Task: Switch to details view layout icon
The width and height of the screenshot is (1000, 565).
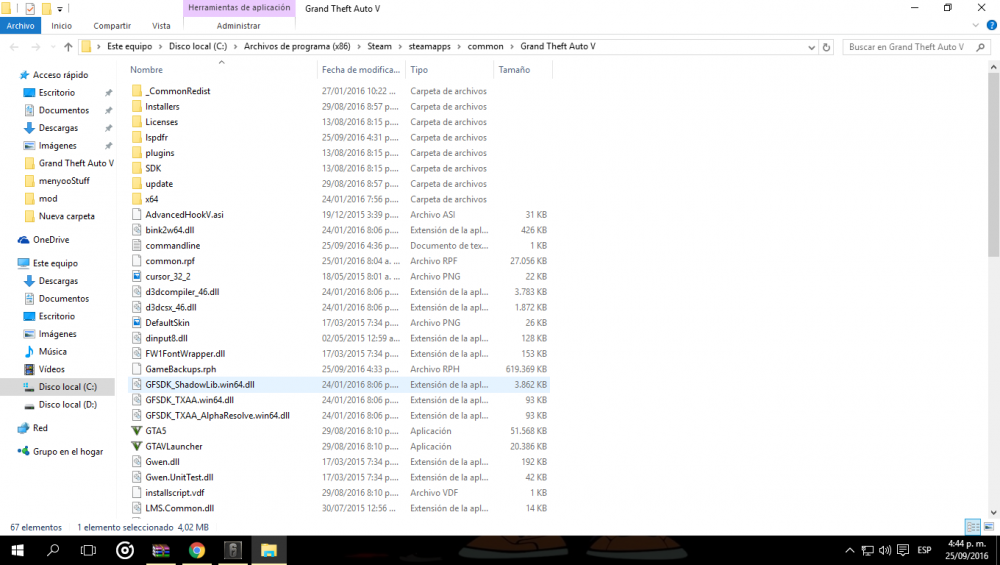Action: click(973, 527)
